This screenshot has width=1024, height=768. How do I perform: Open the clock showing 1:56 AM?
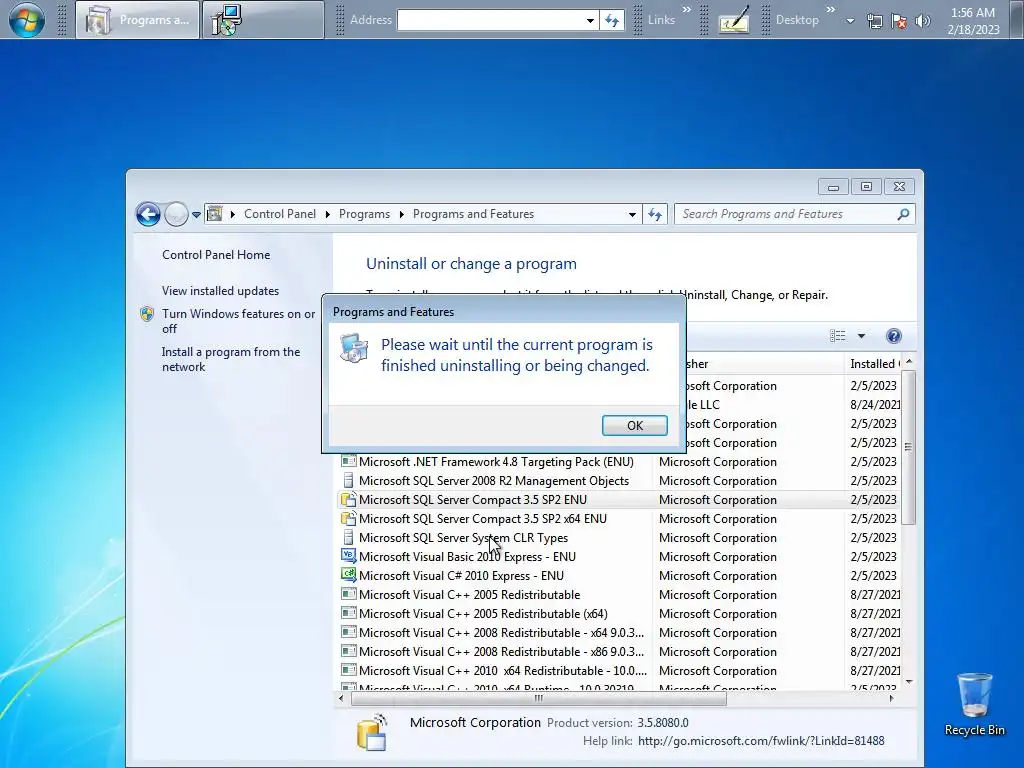coord(973,21)
